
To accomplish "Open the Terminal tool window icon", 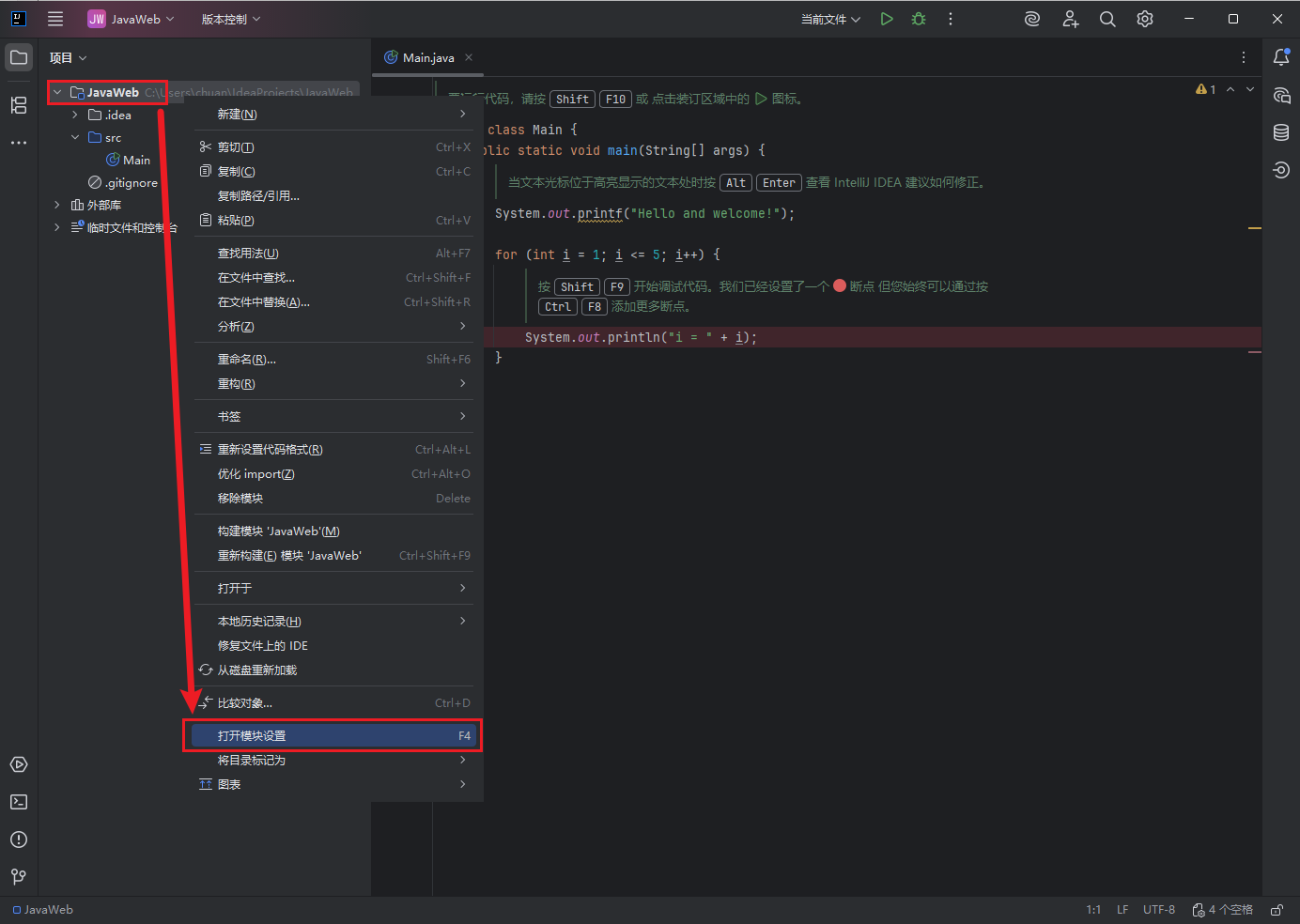I will pyautogui.click(x=19, y=802).
